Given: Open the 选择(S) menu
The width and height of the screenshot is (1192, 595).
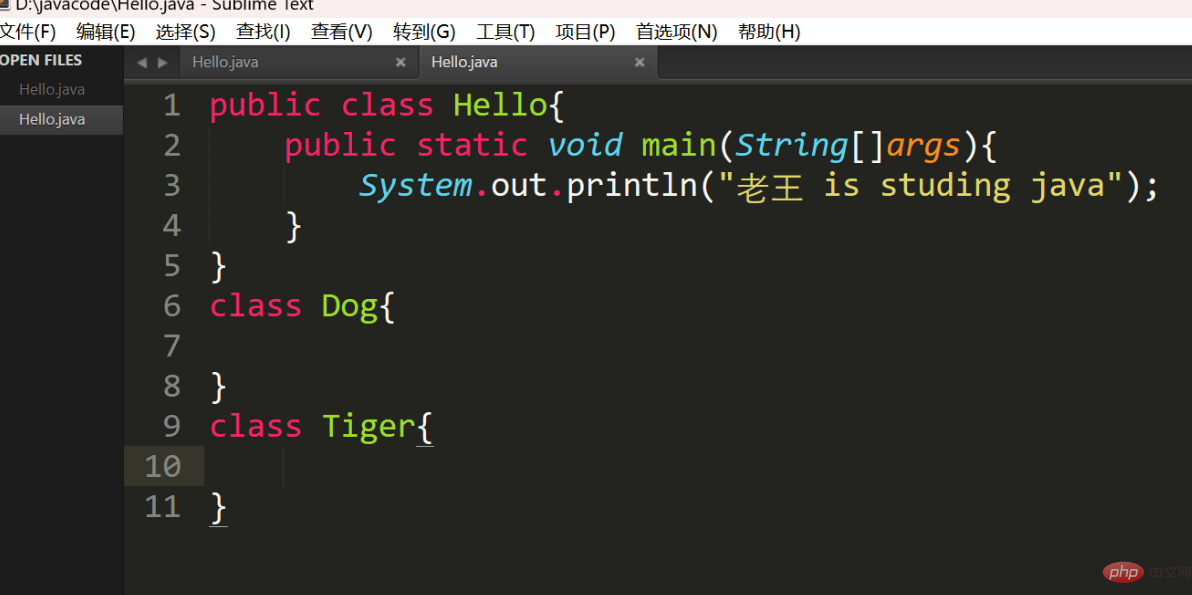Looking at the screenshot, I should pyautogui.click(x=185, y=32).
